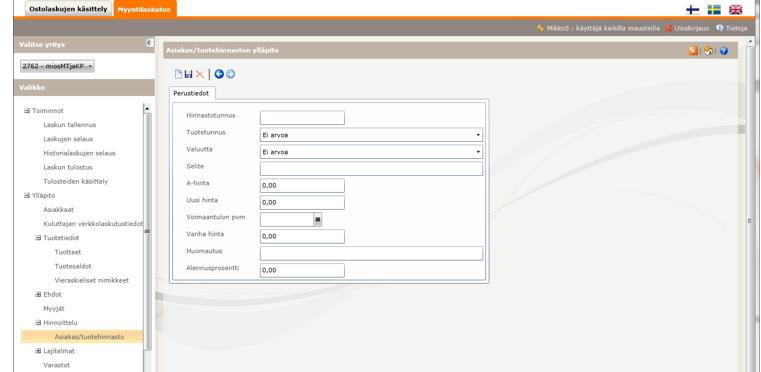
Task: Open Laskun tallennus in the menu
Action: pyautogui.click(x=70, y=125)
